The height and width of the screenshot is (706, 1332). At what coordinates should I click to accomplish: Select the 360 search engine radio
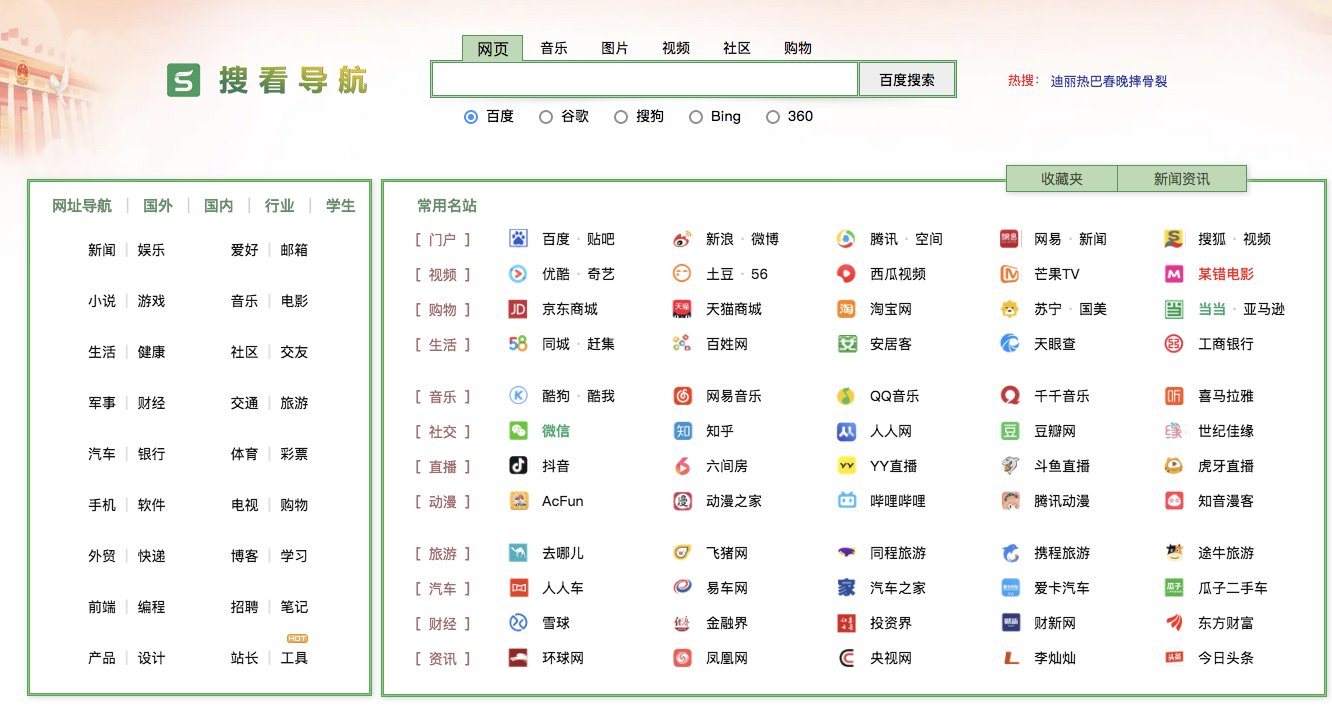pos(772,117)
